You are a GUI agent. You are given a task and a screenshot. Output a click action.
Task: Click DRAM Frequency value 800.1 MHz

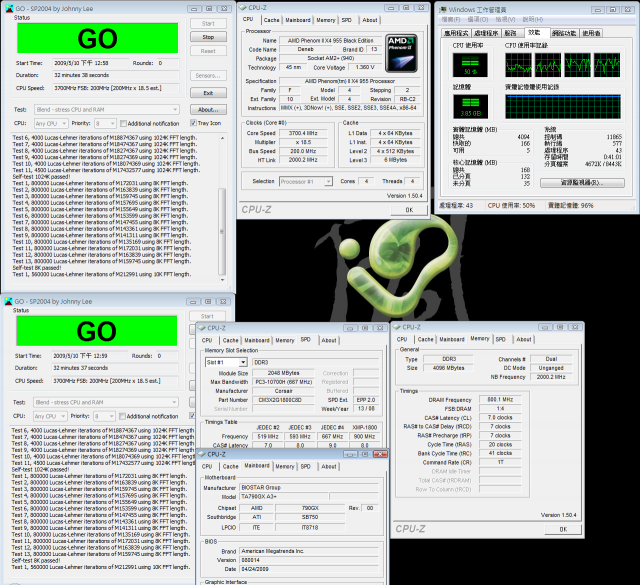click(x=500, y=399)
